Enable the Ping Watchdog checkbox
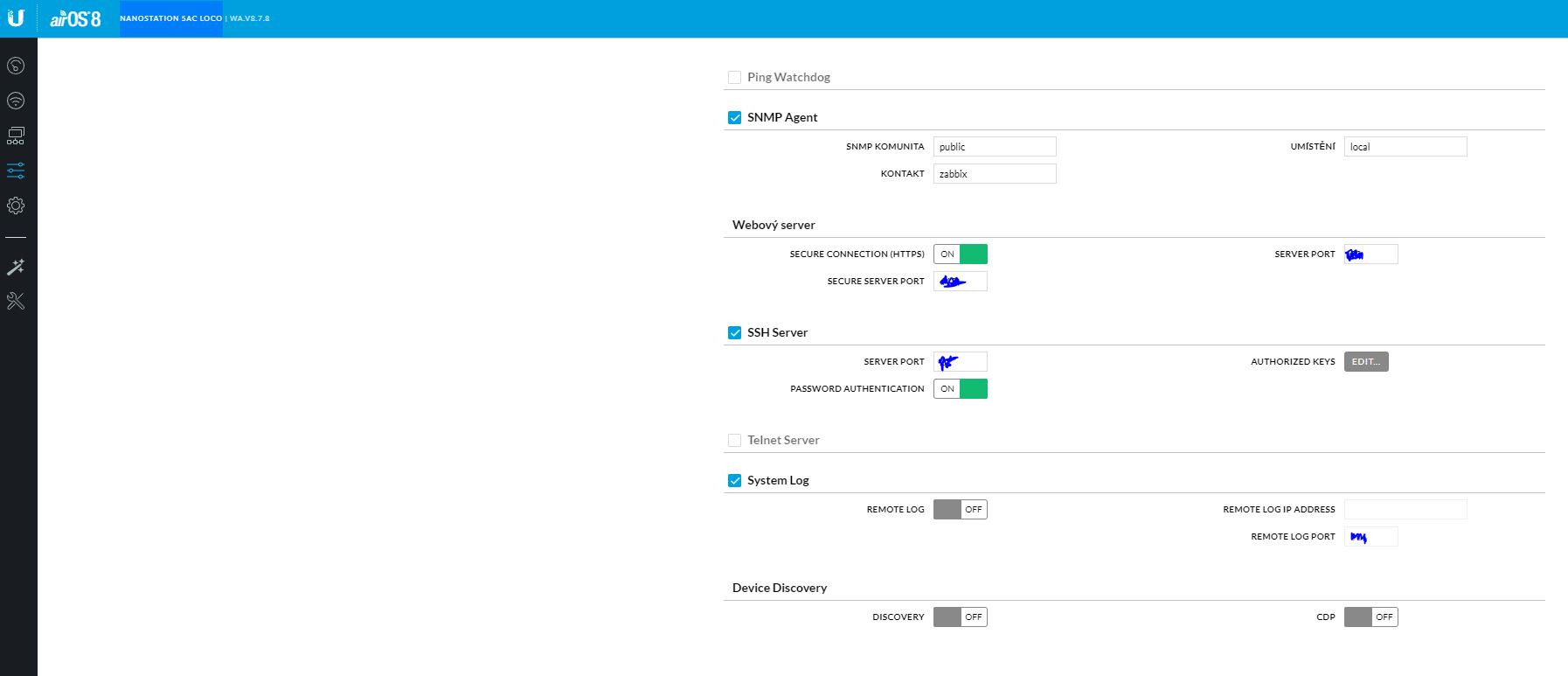This screenshot has width=1568, height=676. tap(734, 78)
